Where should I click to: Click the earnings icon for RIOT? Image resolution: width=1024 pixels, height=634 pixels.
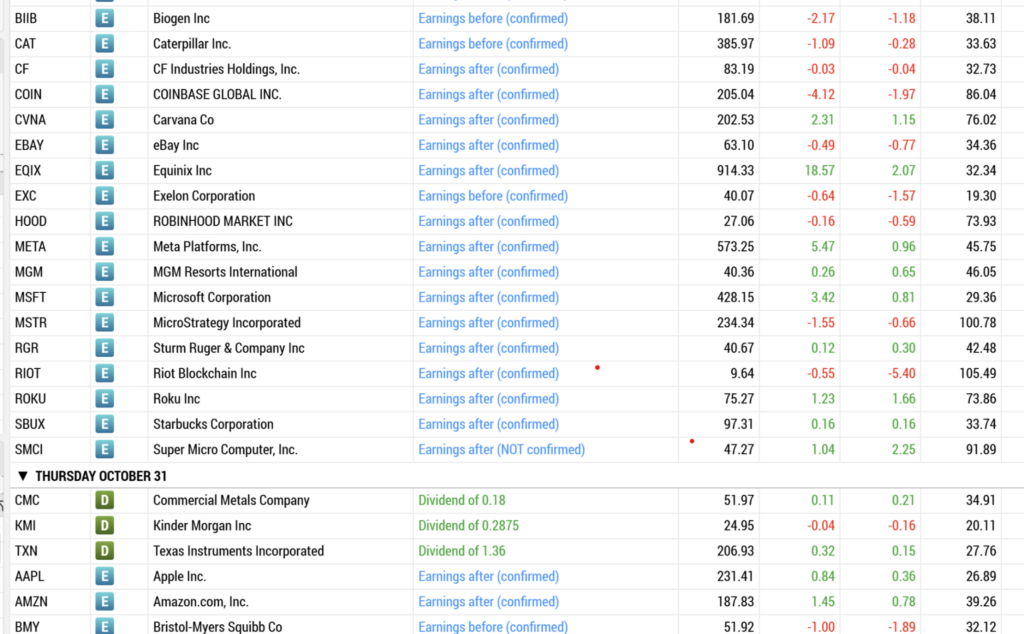pyautogui.click(x=104, y=373)
